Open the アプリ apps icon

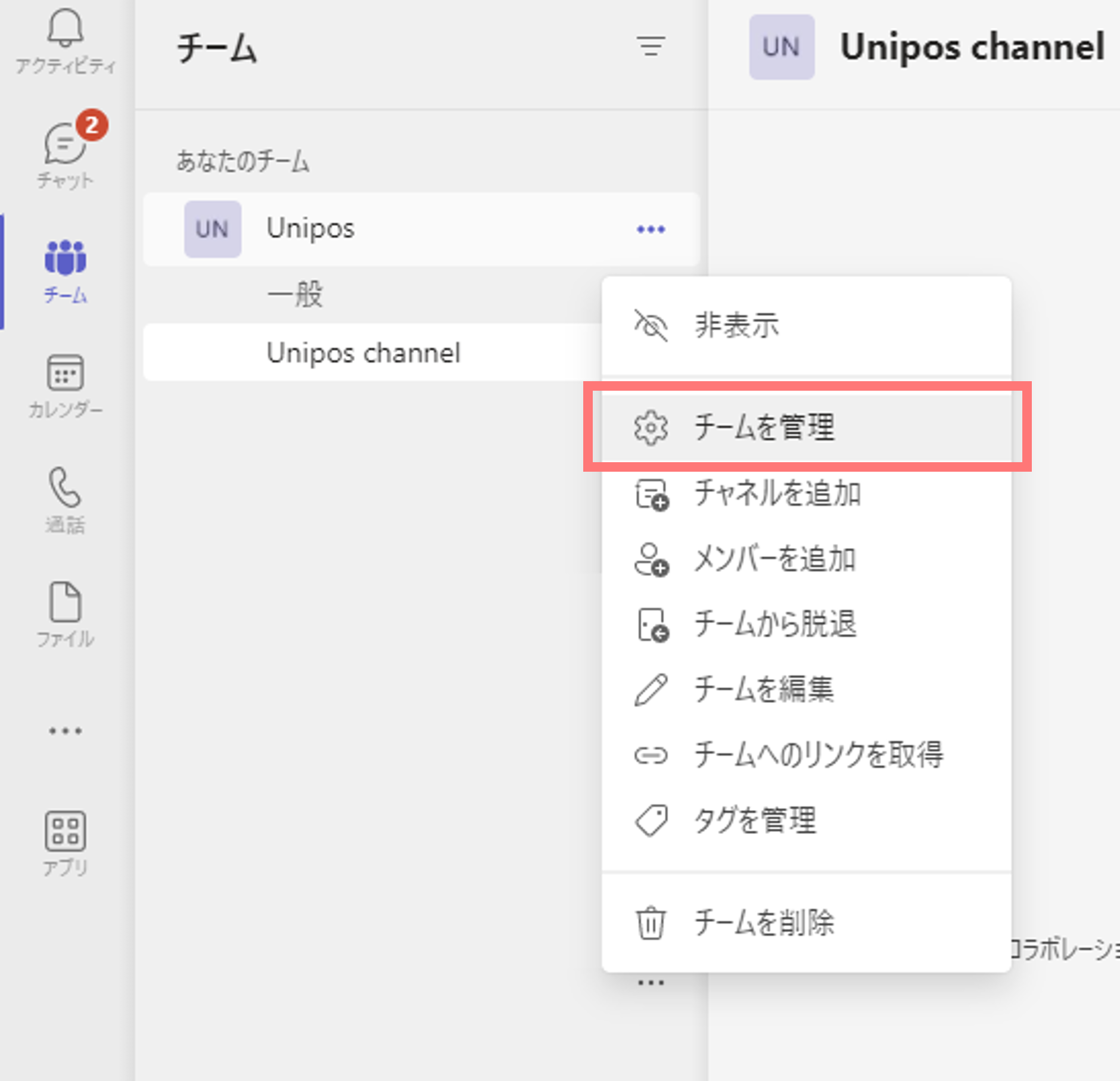coord(66,843)
